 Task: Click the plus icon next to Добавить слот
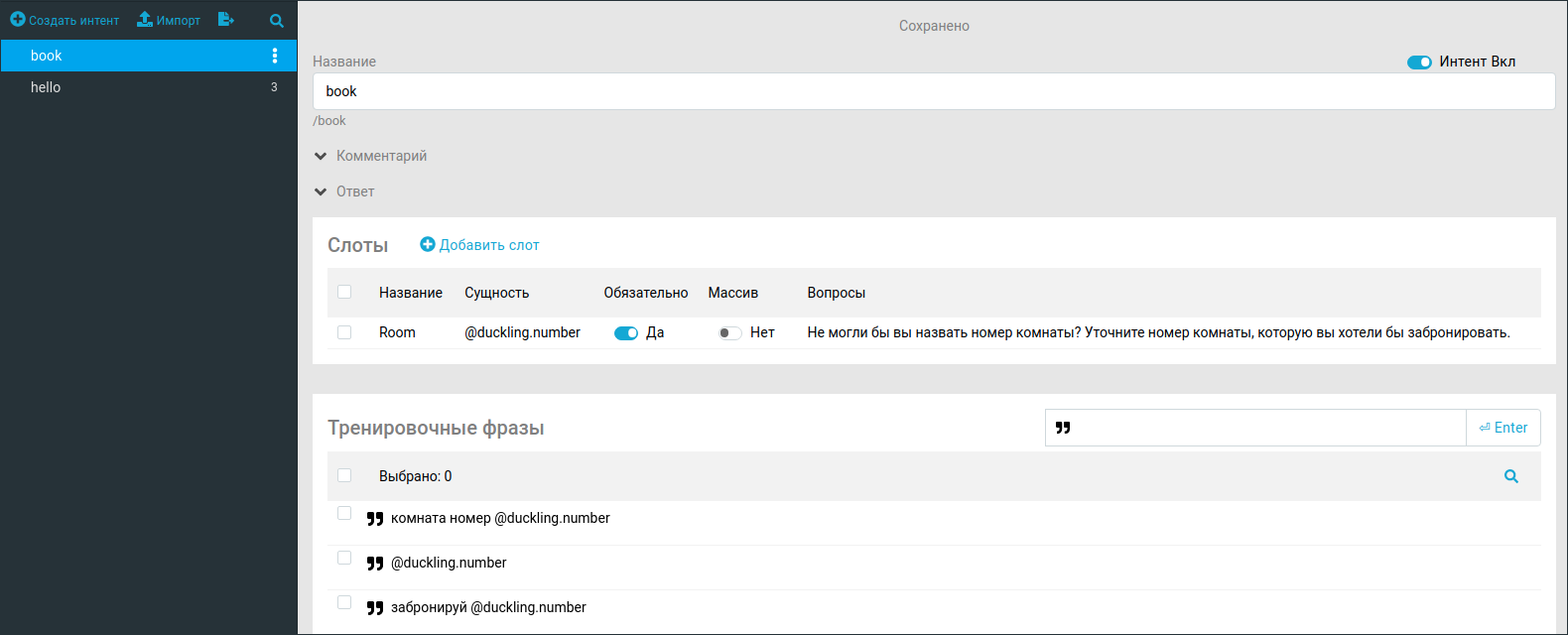pyautogui.click(x=428, y=245)
